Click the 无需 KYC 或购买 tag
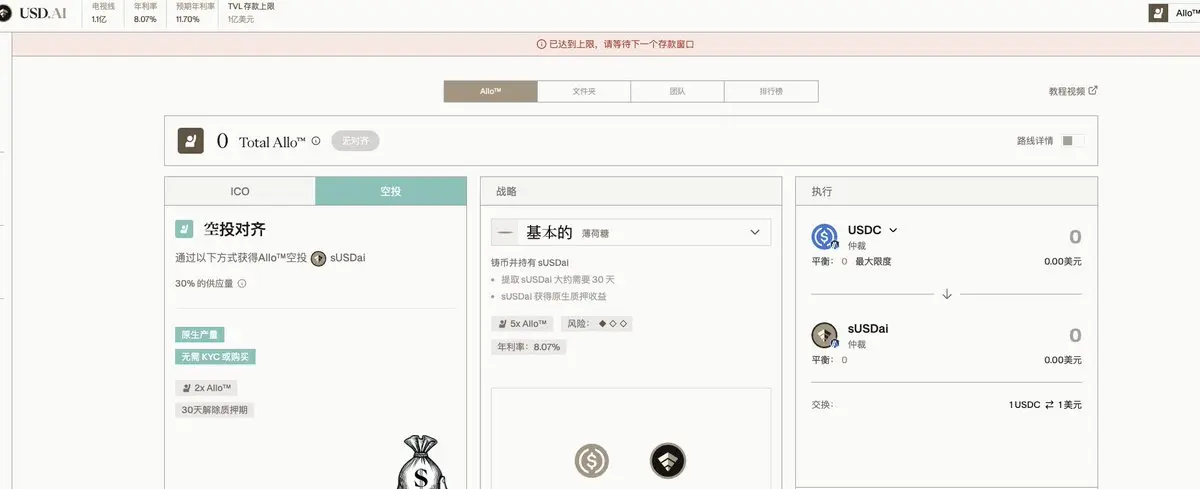 tap(215, 357)
